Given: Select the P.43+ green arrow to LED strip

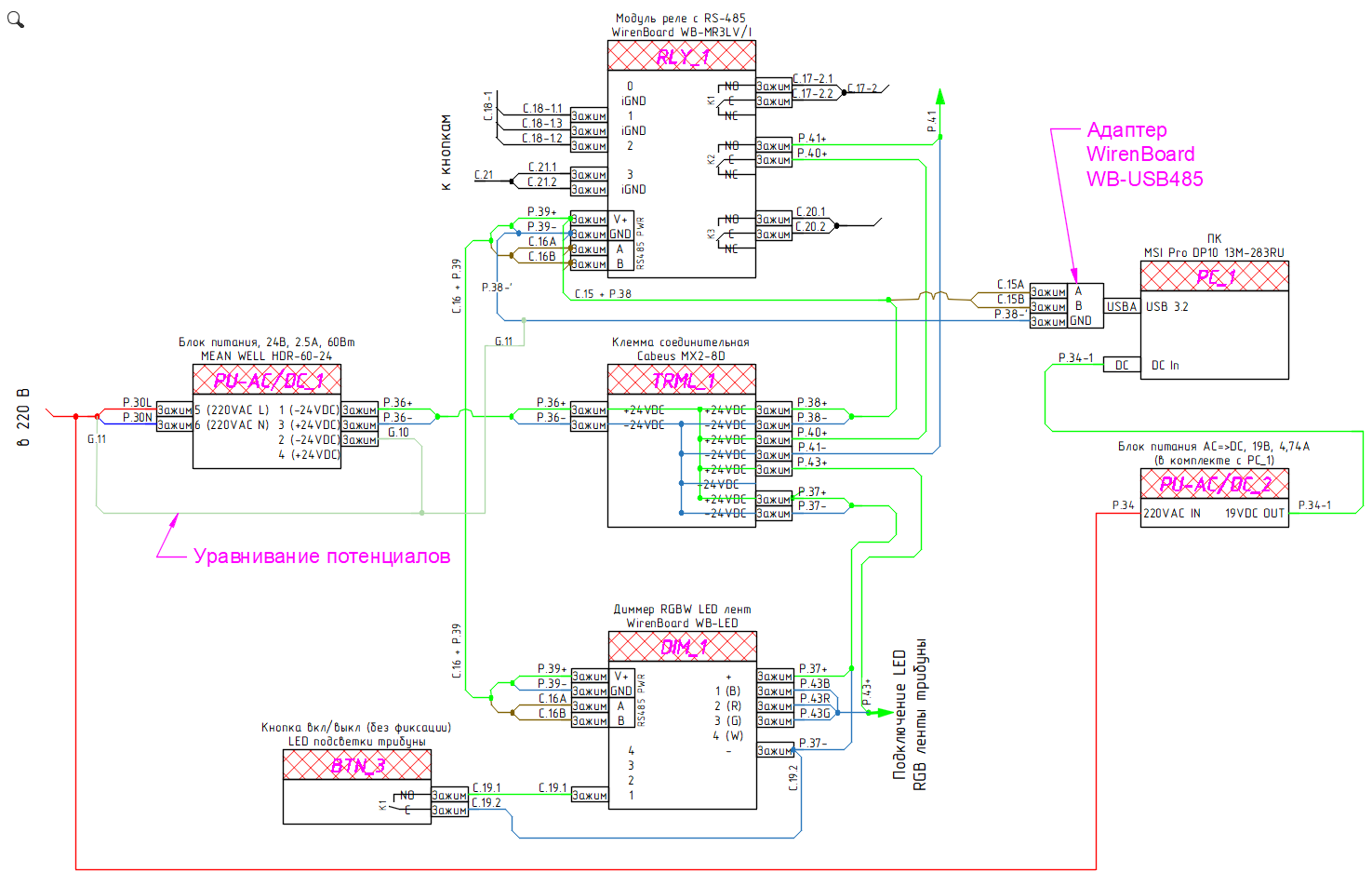Looking at the screenshot, I should 881,713.
